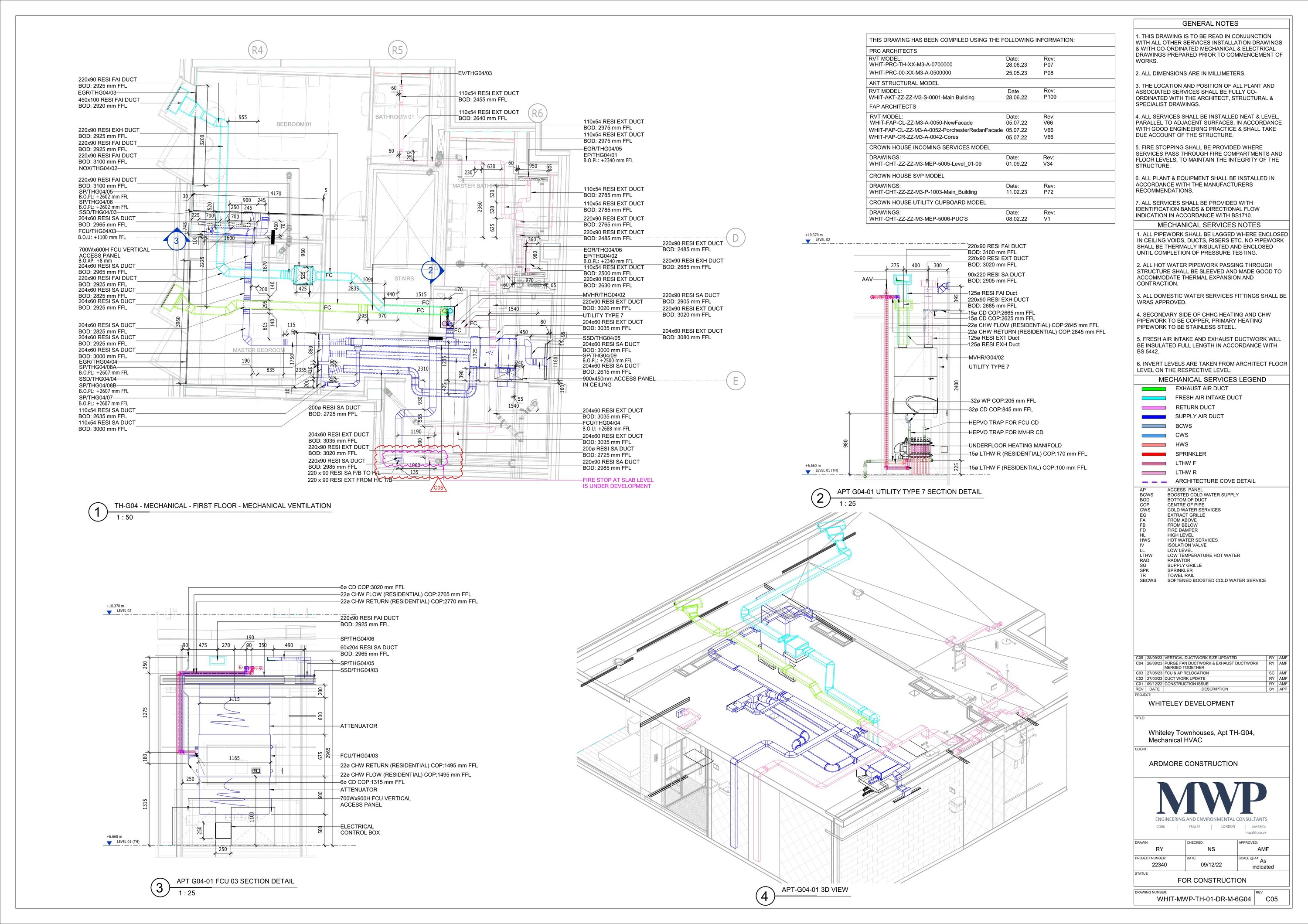Viewport: 1308px width, 924px height.
Task: Click grid bubble R6 marker
Action: (537, 113)
